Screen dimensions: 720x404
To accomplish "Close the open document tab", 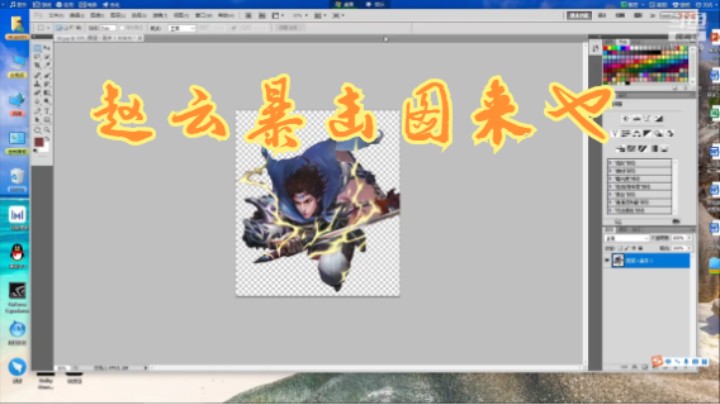I will [140, 38].
